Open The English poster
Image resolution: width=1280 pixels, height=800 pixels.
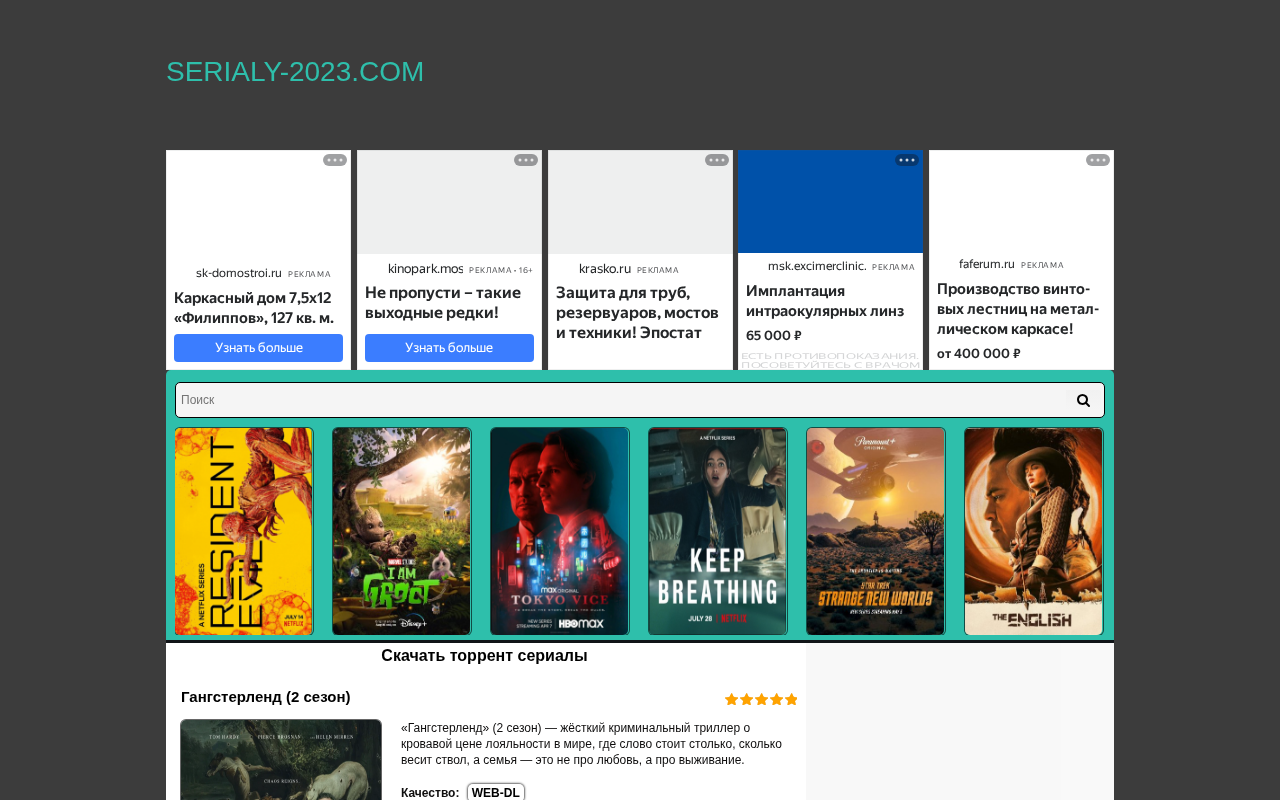[x=1034, y=531]
